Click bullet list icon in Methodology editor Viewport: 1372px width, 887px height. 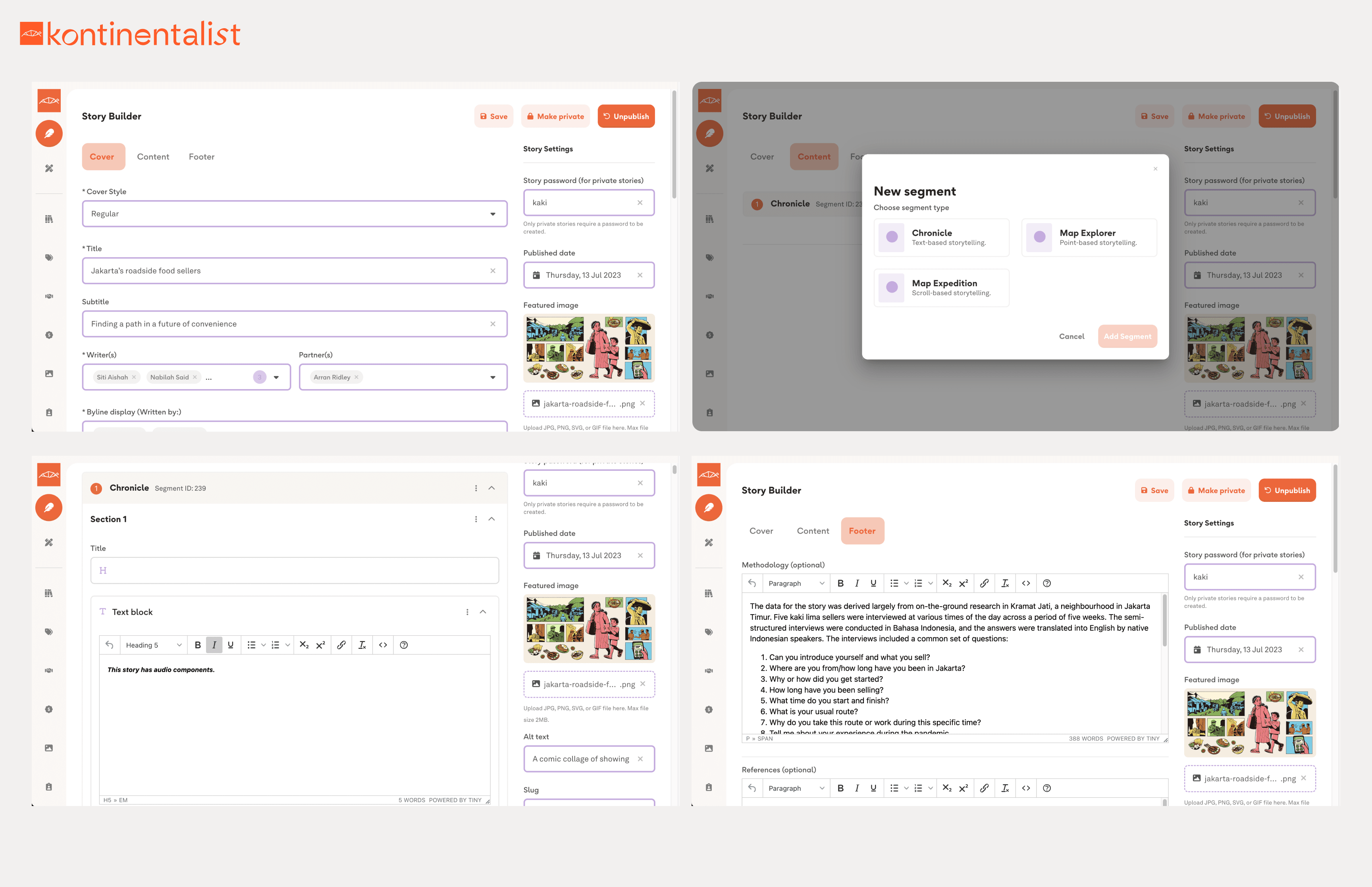tap(894, 584)
